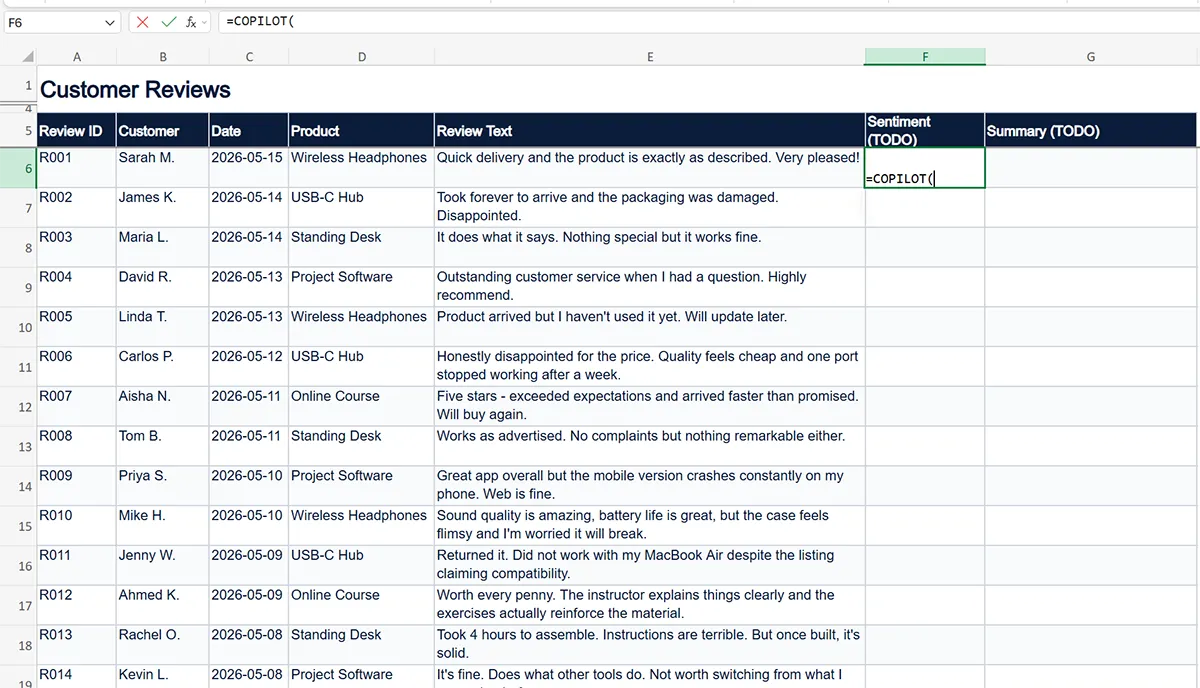Click the Sentiment (TODO) header cell
Image resolution: width=1200 pixels, height=688 pixels.
(x=925, y=130)
